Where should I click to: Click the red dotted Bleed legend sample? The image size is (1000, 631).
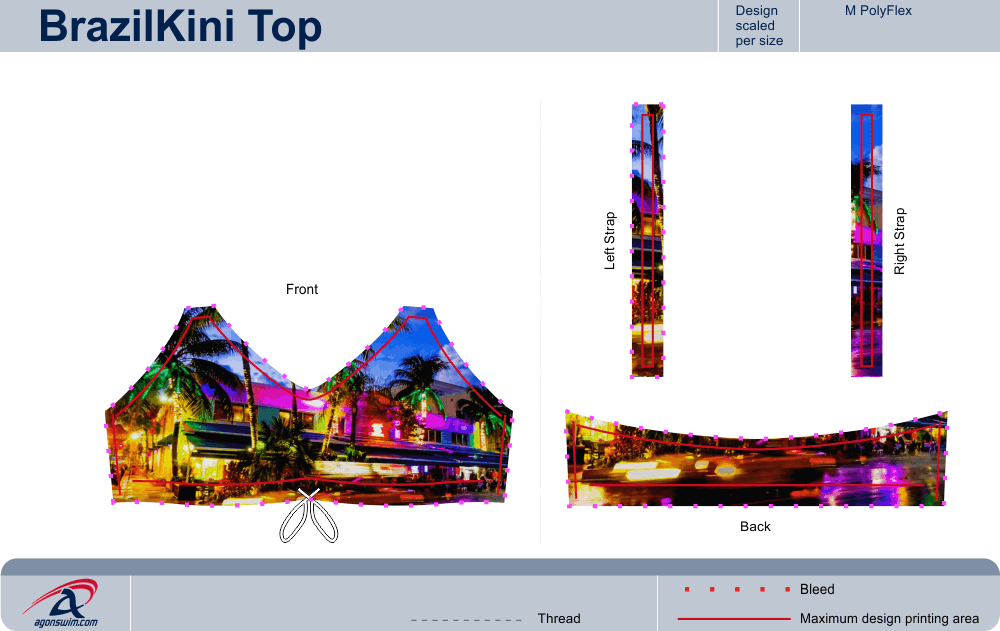(x=737, y=590)
